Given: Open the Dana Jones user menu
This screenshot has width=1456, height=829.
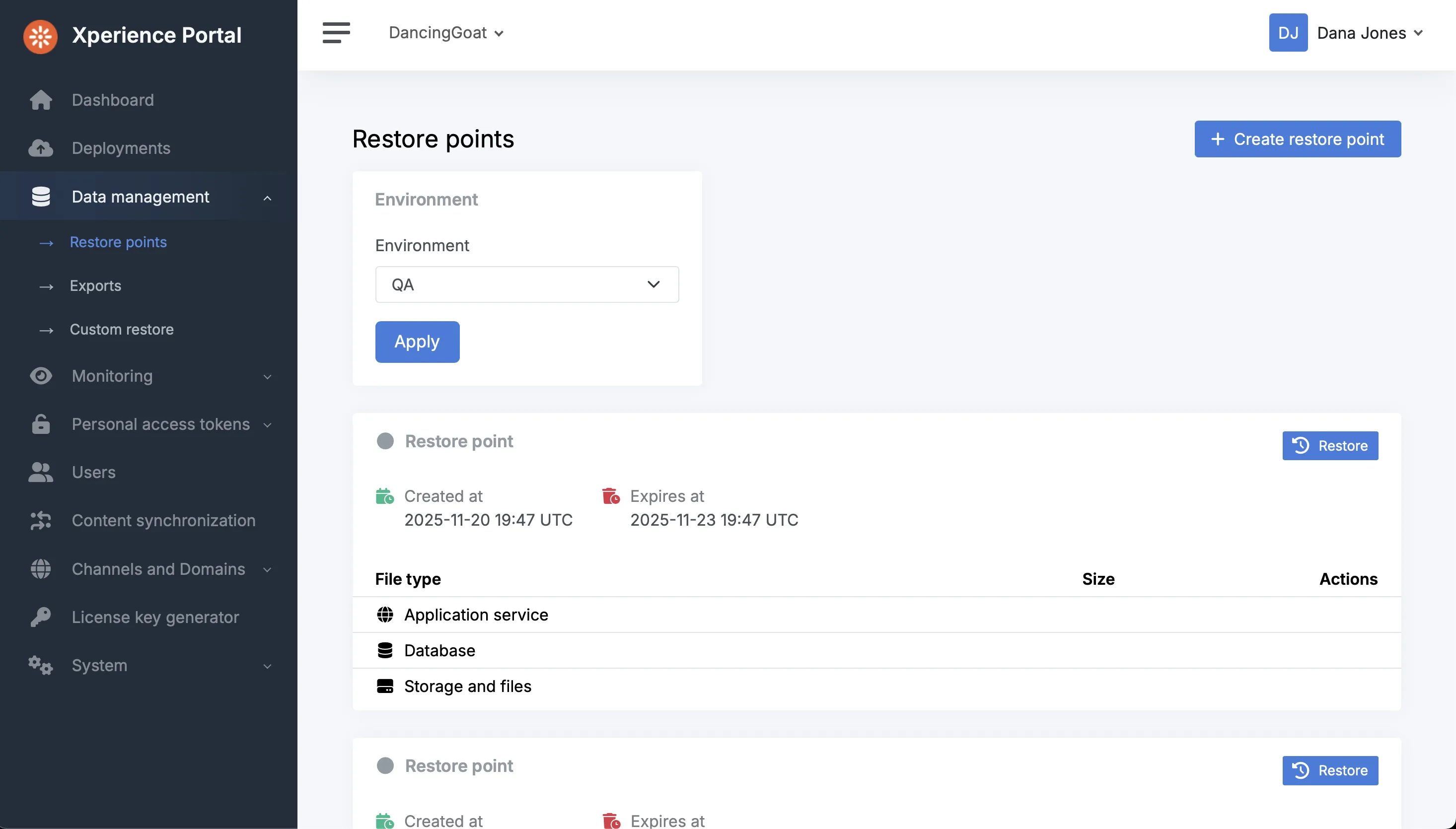Looking at the screenshot, I should (1369, 33).
